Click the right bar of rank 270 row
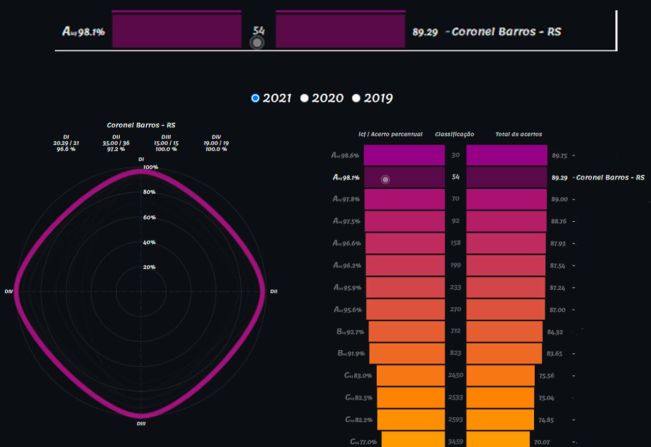Viewport: 651px width, 447px height. (x=505, y=309)
